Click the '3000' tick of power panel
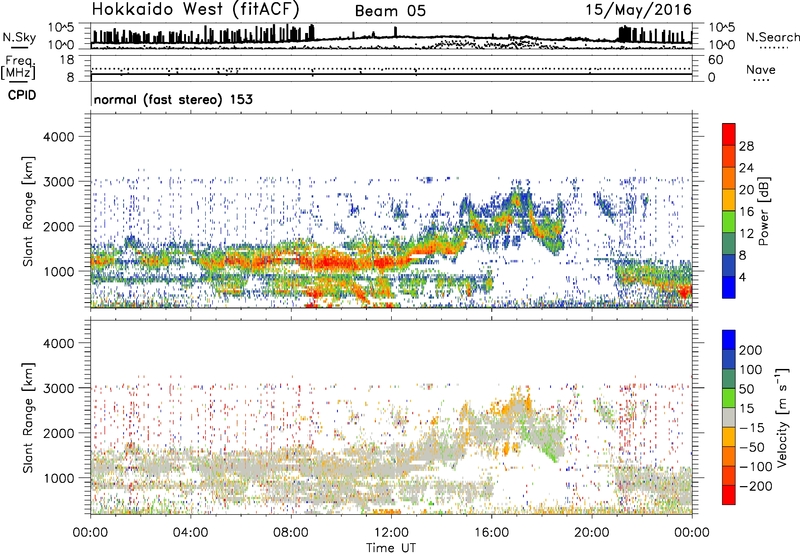 point(58,182)
